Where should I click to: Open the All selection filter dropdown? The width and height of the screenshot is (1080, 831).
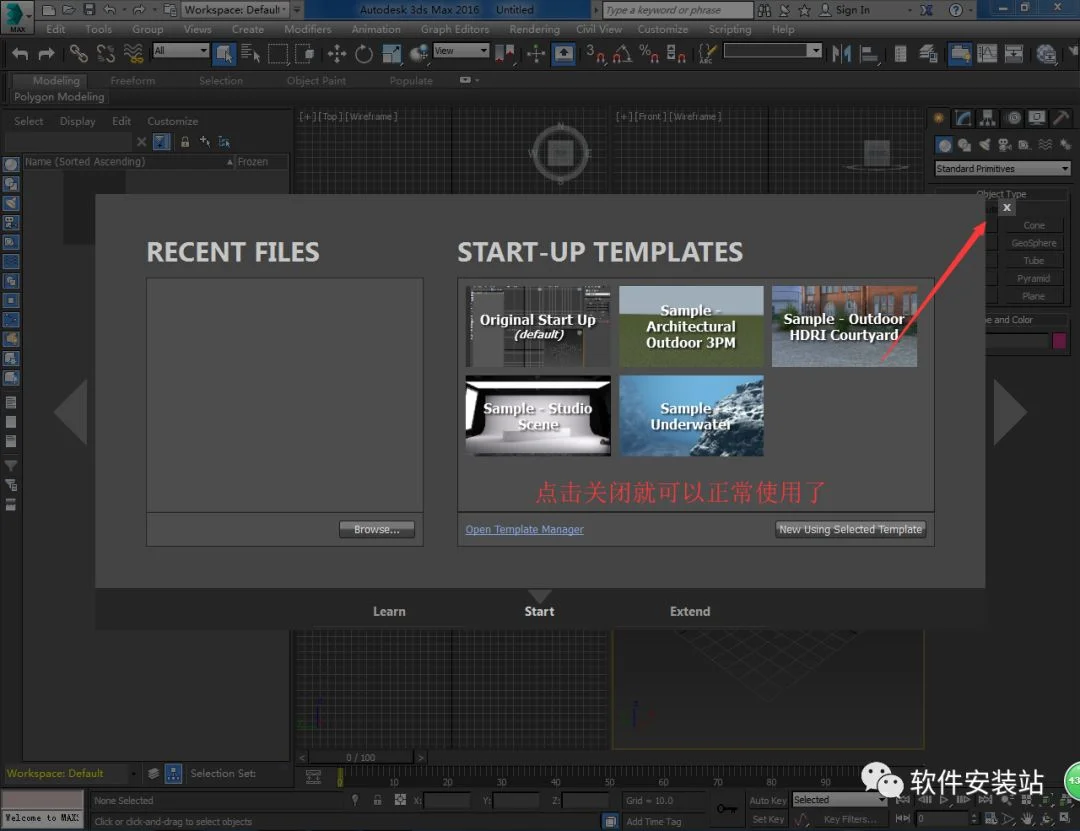point(180,50)
